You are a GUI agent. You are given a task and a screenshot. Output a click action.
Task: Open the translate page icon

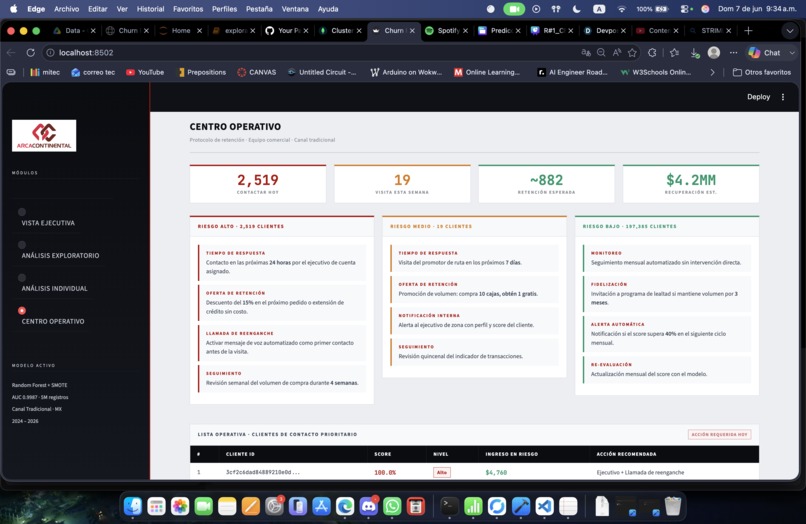pyautogui.click(x=585, y=52)
